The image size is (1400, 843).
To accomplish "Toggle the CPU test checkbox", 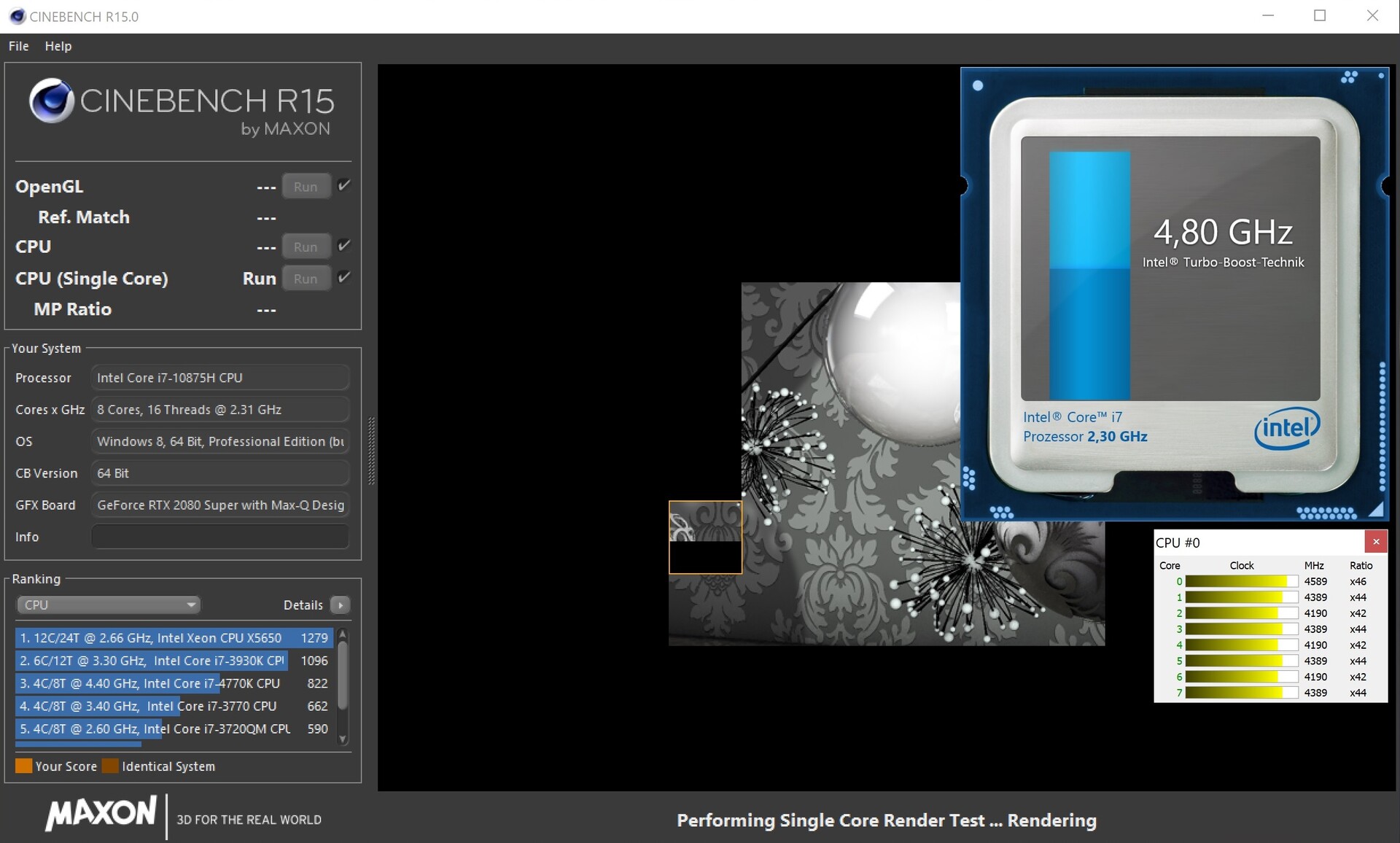I will coord(344,246).
